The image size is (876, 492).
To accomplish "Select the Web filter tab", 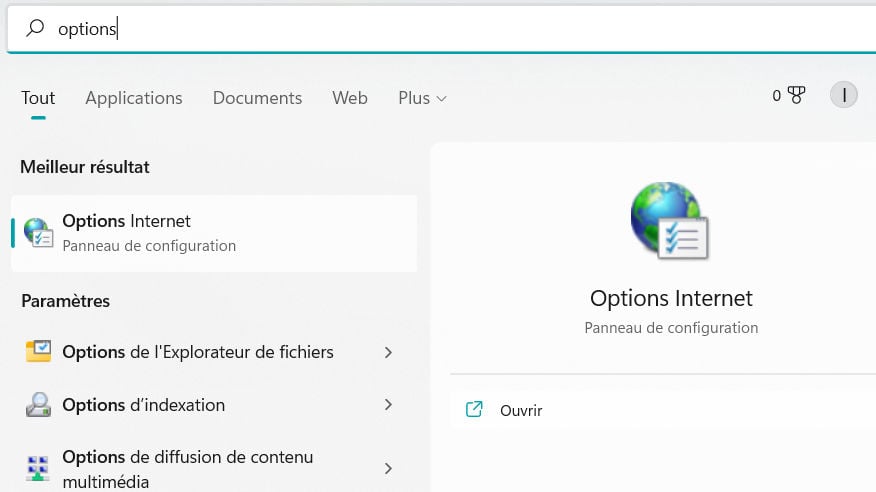I will coord(350,98).
